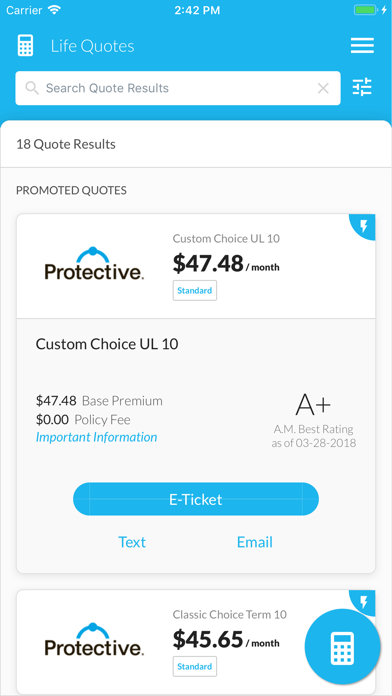The height and width of the screenshot is (696, 392).
Task: Send quote via Email
Action: click(x=255, y=542)
